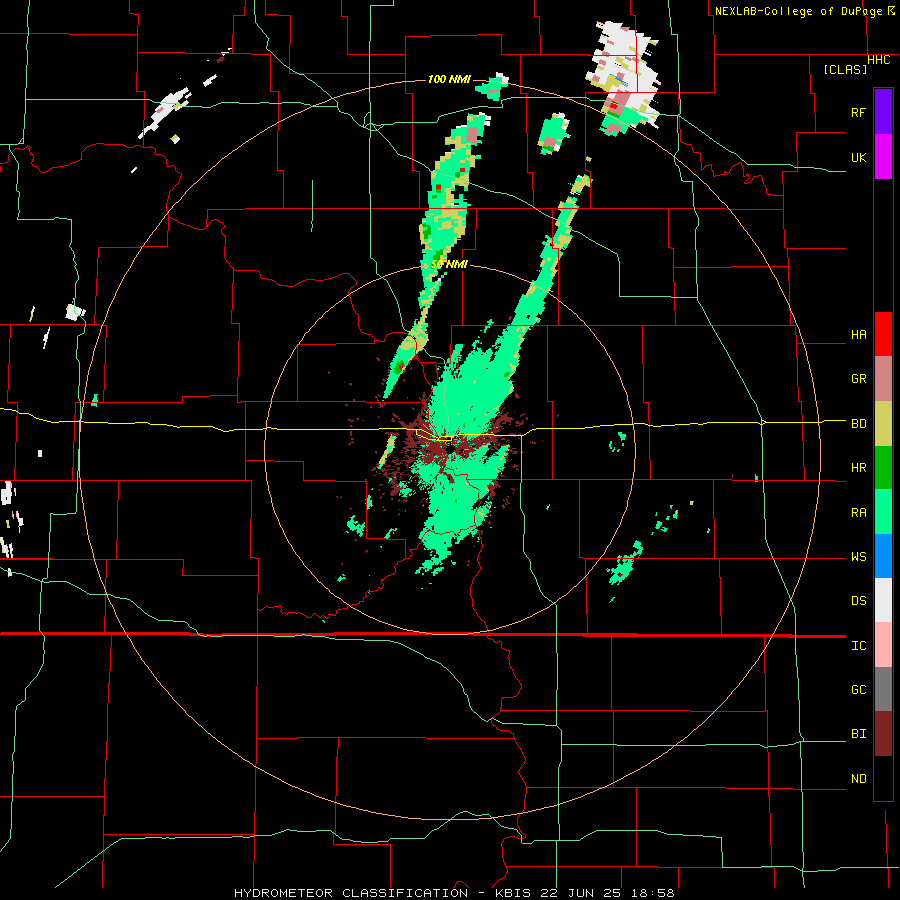900x900 pixels.
Task: Click the DS white legend color block
Action: click(x=883, y=600)
